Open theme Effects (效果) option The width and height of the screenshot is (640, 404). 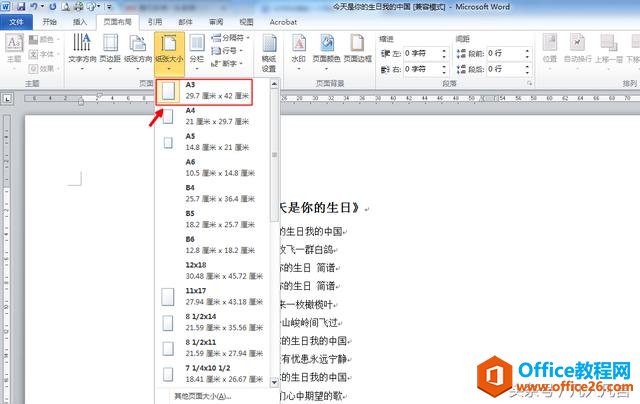pyautogui.click(x=43, y=68)
